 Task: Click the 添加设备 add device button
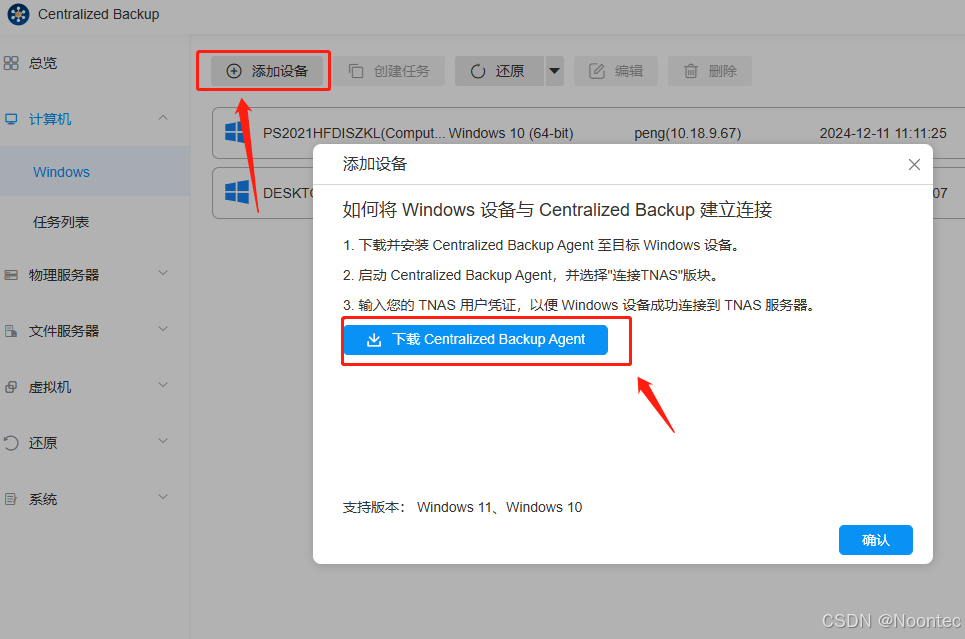pos(266,71)
